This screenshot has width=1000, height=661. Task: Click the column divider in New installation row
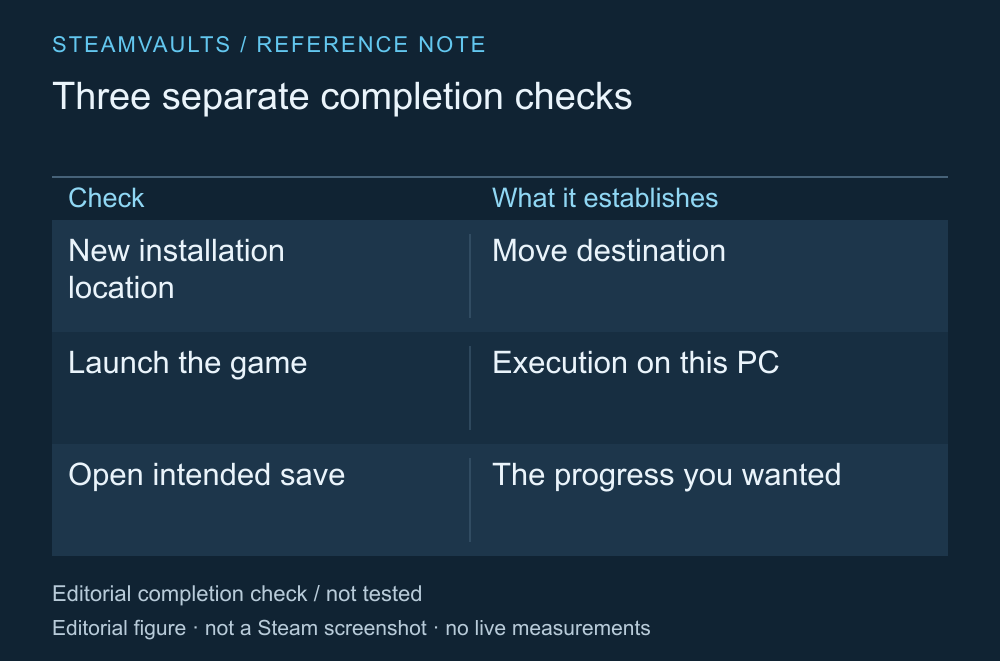coord(470,276)
